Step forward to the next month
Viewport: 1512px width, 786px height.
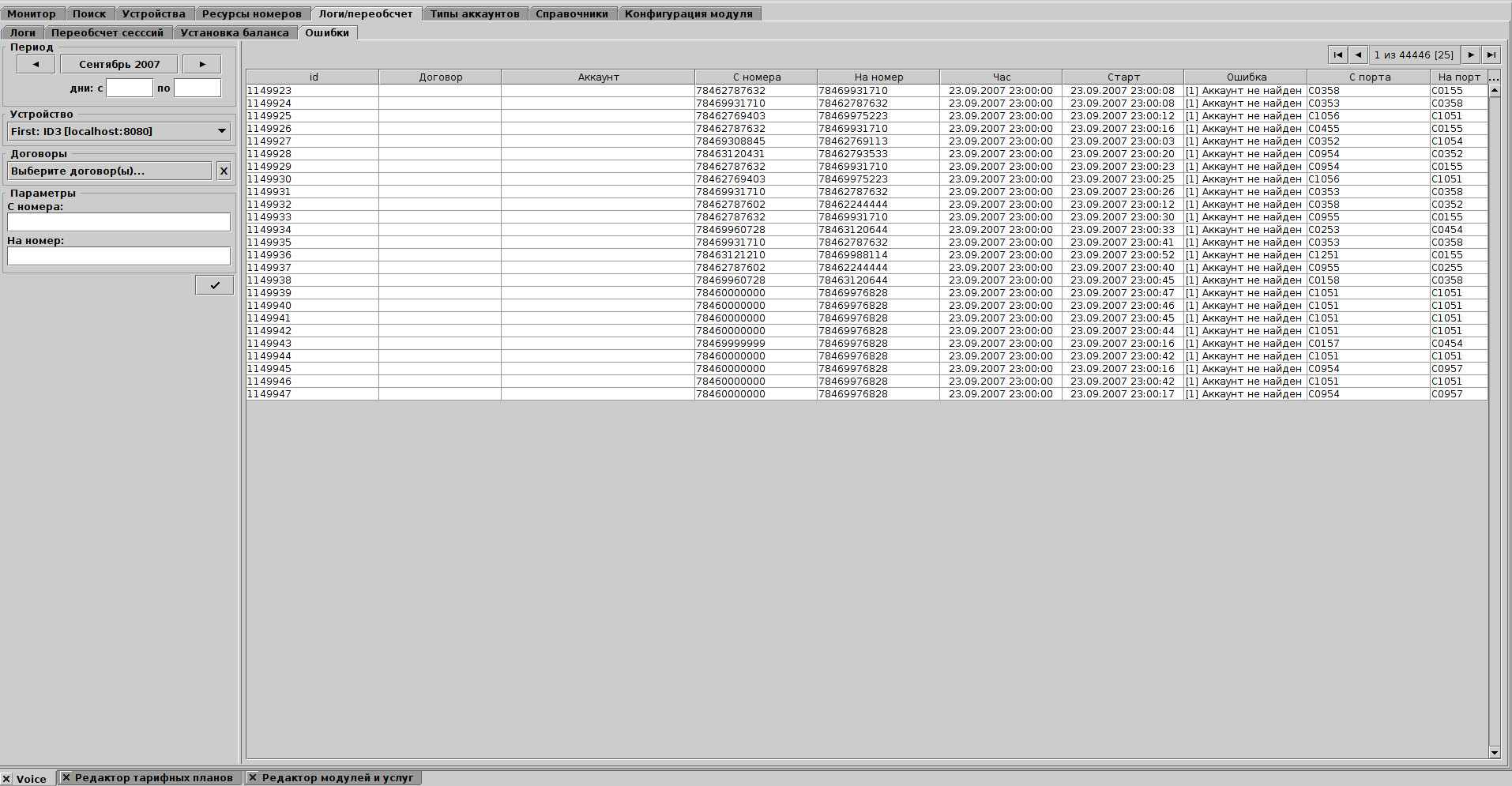pos(201,64)
